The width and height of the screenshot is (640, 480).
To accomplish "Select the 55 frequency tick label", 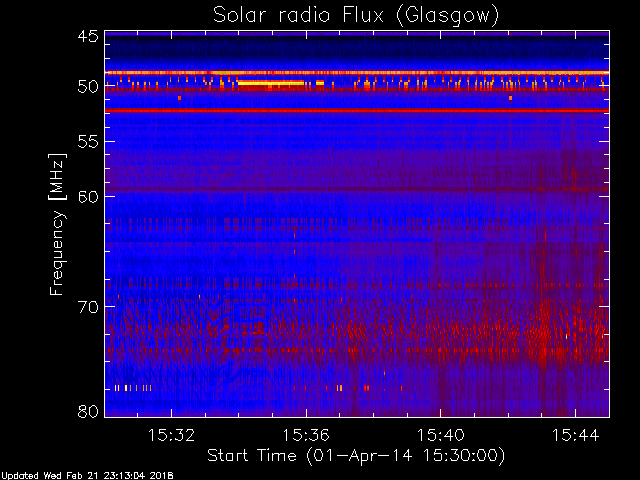I will click(x=88, y=142).
